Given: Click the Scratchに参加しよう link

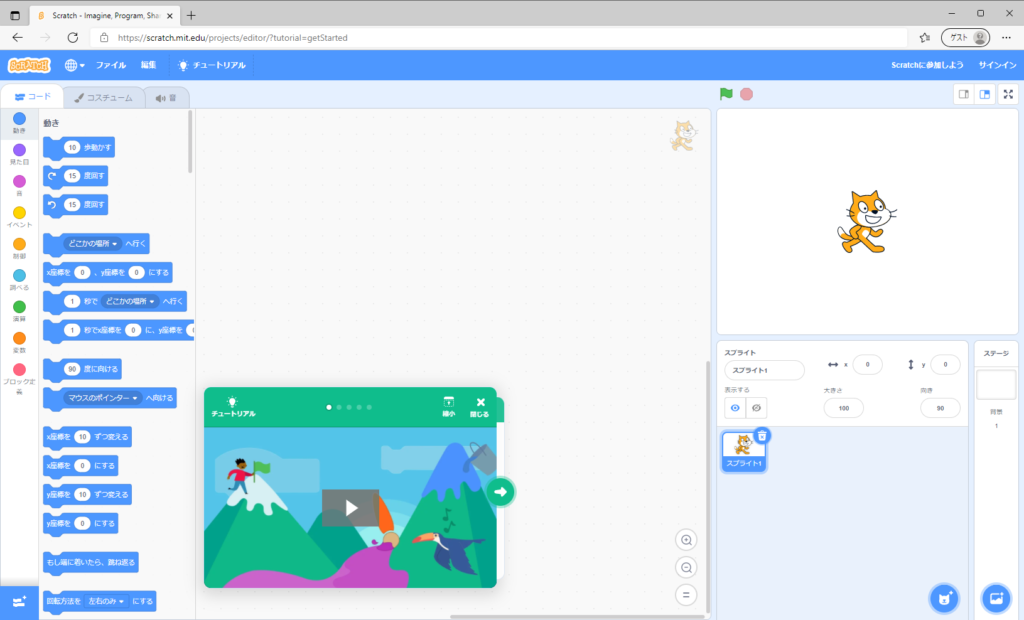Looking at the screenshot, I should [927, 65].
